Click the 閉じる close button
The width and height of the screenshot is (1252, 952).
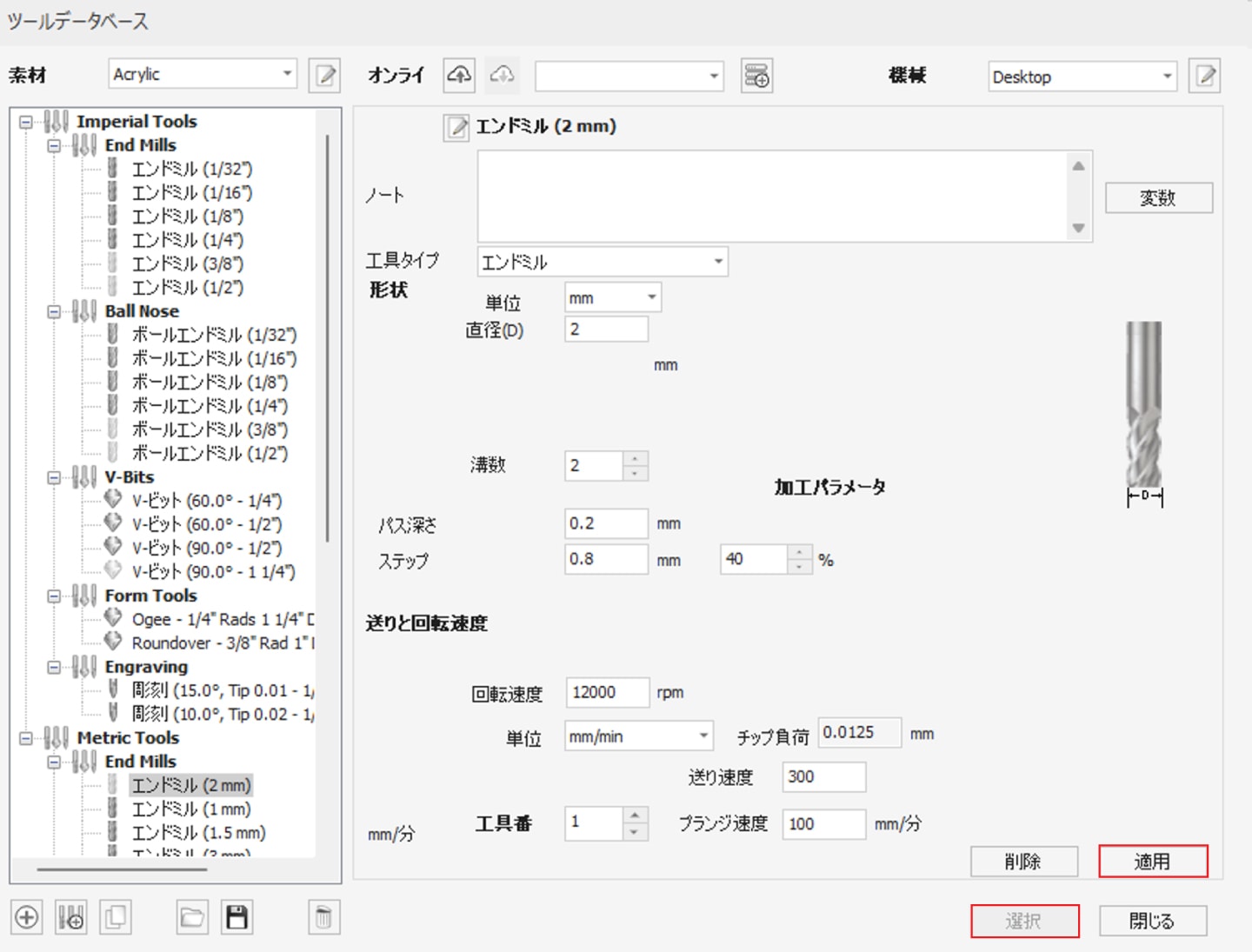click(x=1152, y=921)
